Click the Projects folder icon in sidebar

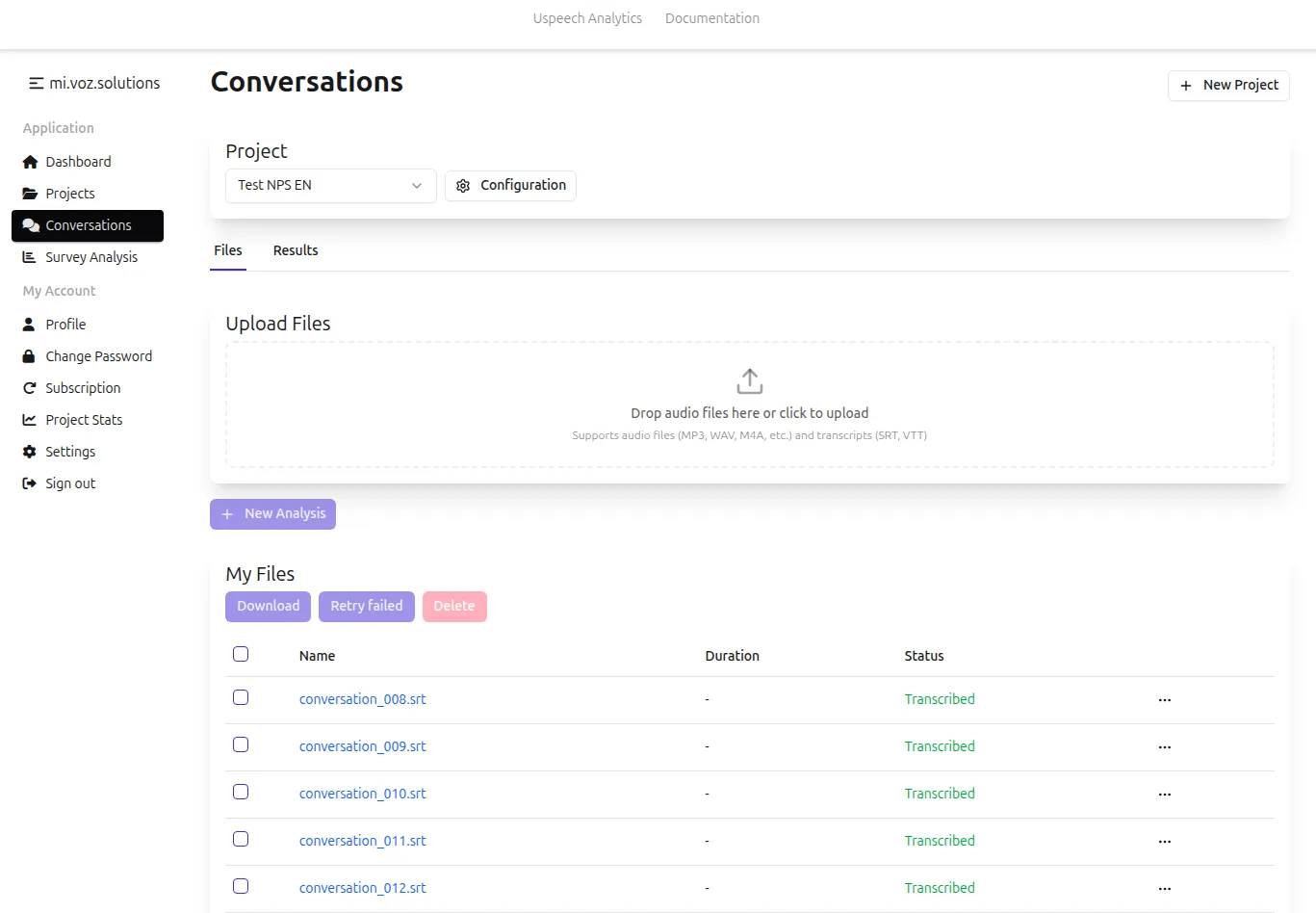tap(30, 194)
